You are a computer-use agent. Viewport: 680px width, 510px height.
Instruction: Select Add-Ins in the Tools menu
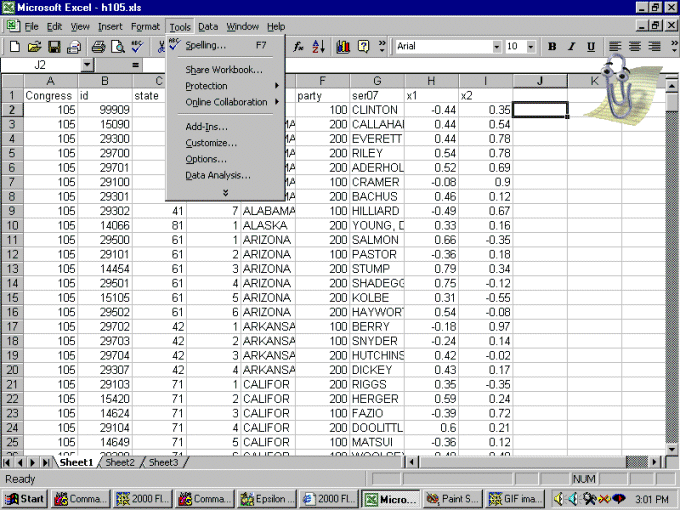click(x=206, y=127)
